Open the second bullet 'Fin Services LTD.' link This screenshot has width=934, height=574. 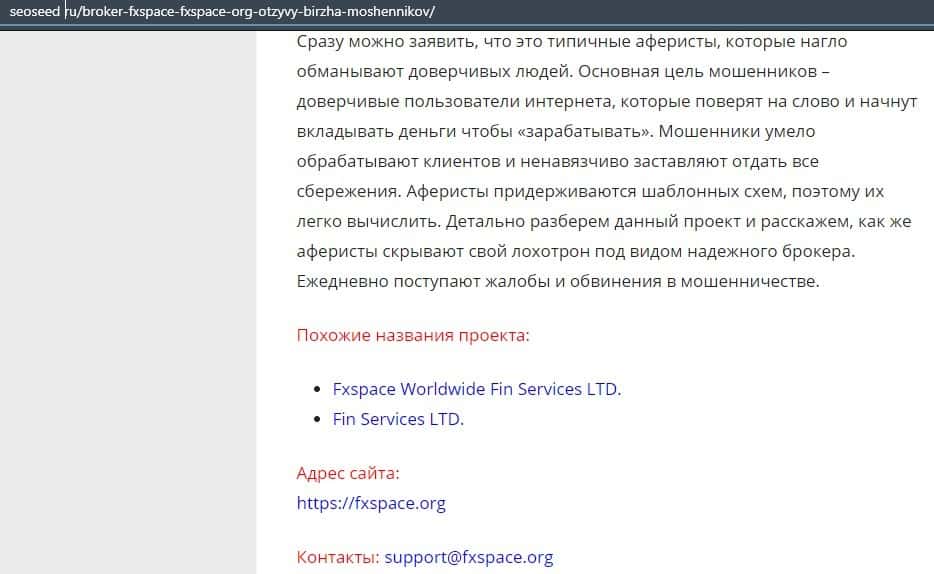pos(398,419)
